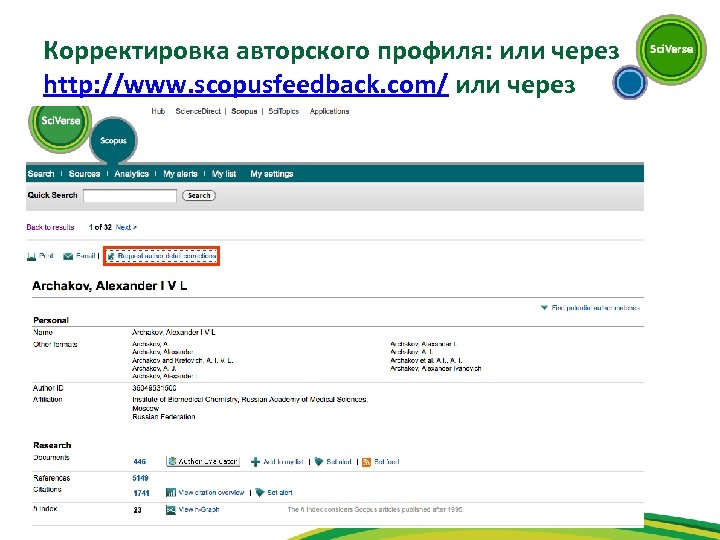Image resolution: width=720 pixels, height=540 pixels.
Task: Click the Author ID number value
Action: (x=154, y=388)
